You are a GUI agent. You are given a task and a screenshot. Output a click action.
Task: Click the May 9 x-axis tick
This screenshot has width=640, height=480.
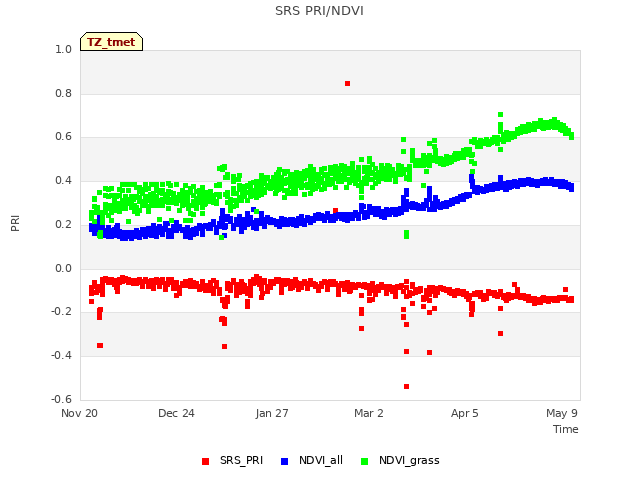click(562, 413)
